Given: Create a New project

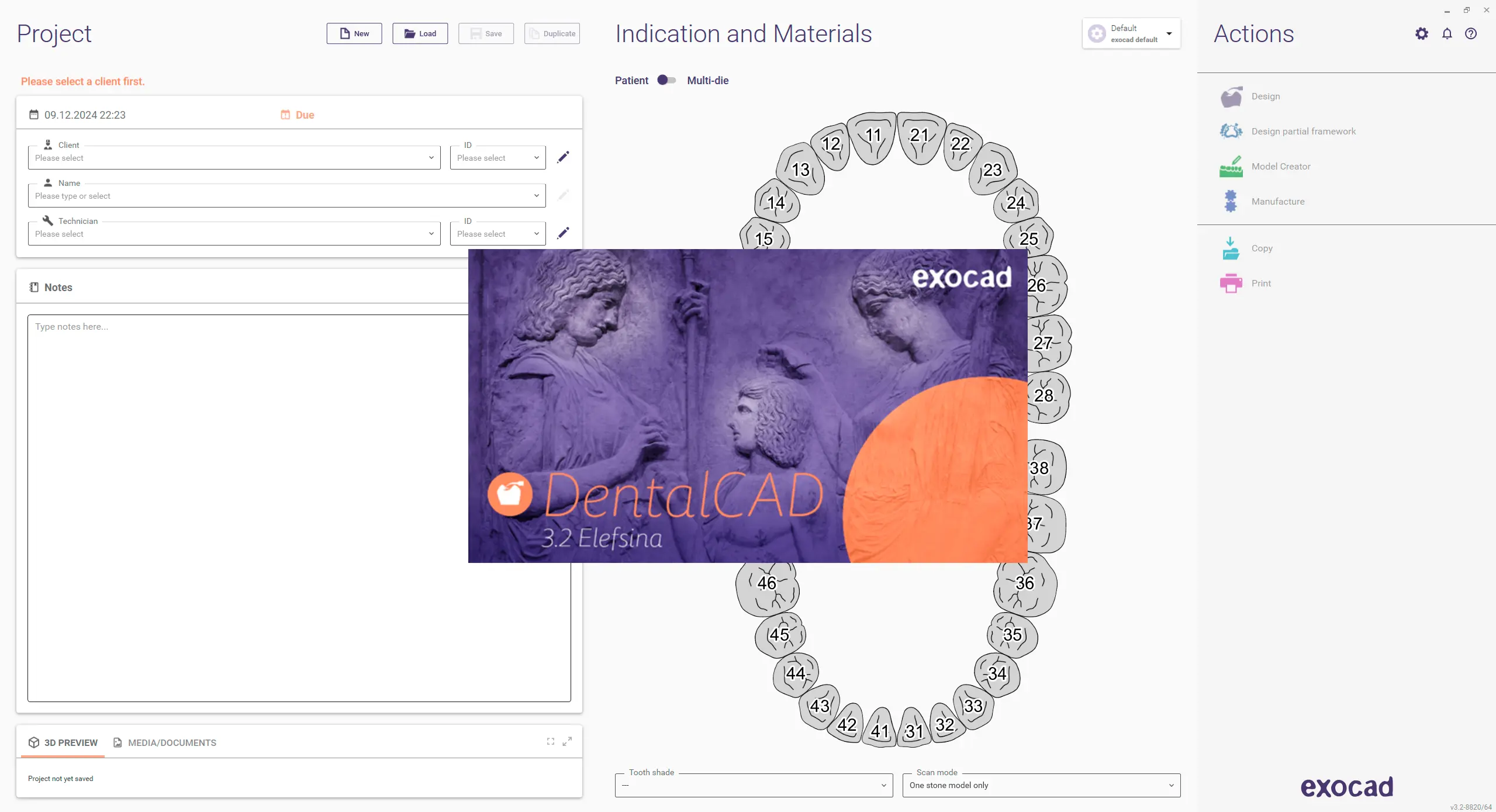Looking at the screenshot, I should click(354, 33).
